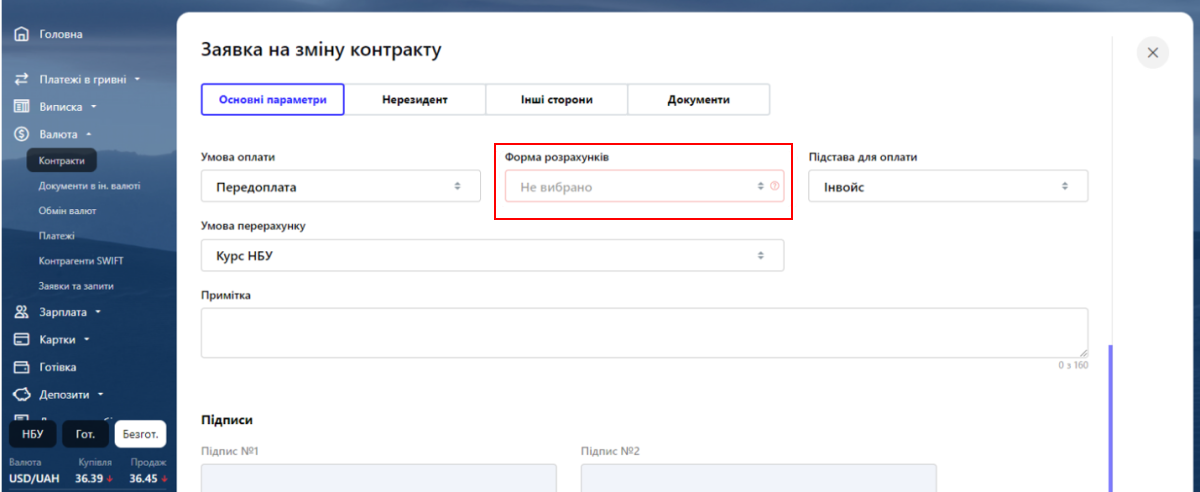Select the НБУ exchange rate toggle
This screenshot has width=1200, height=492.
pos(33,435)
